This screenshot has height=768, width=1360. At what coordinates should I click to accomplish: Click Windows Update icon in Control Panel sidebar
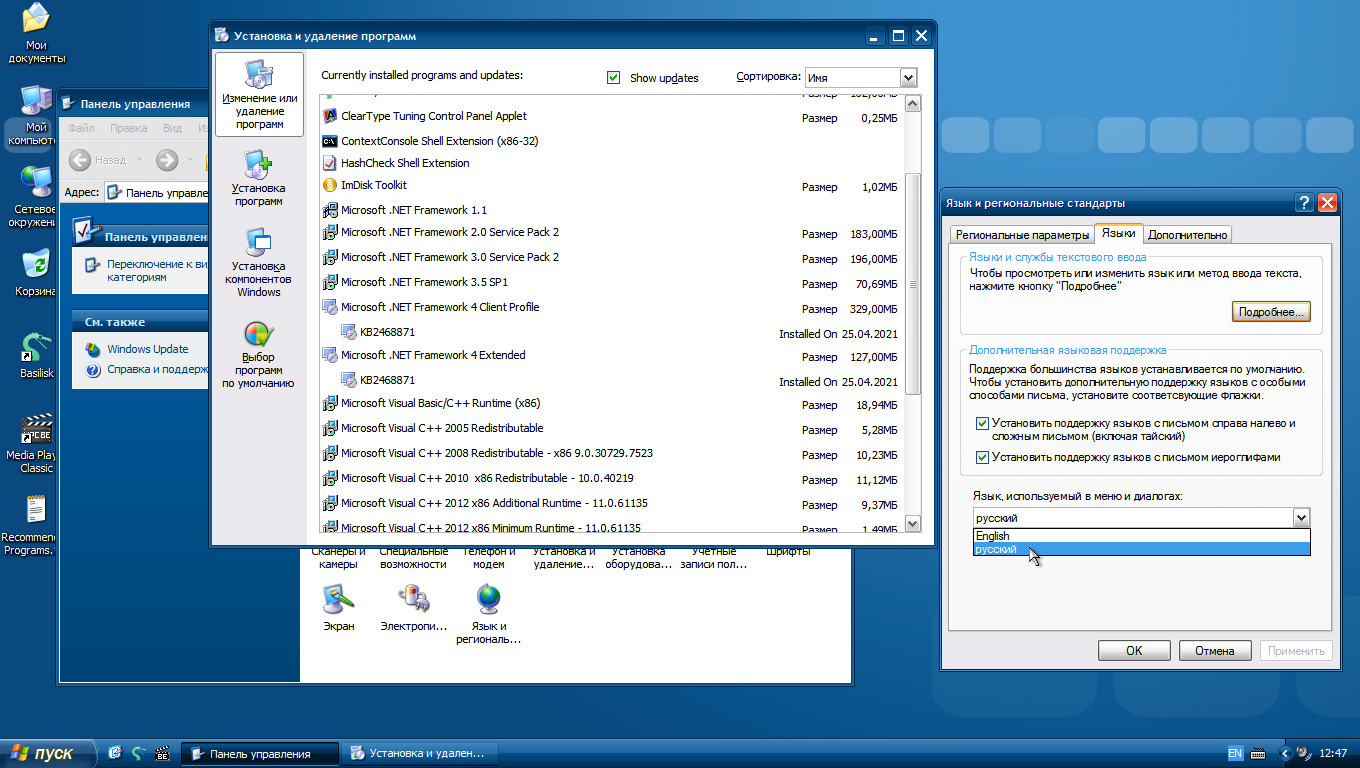click(92, 349)
